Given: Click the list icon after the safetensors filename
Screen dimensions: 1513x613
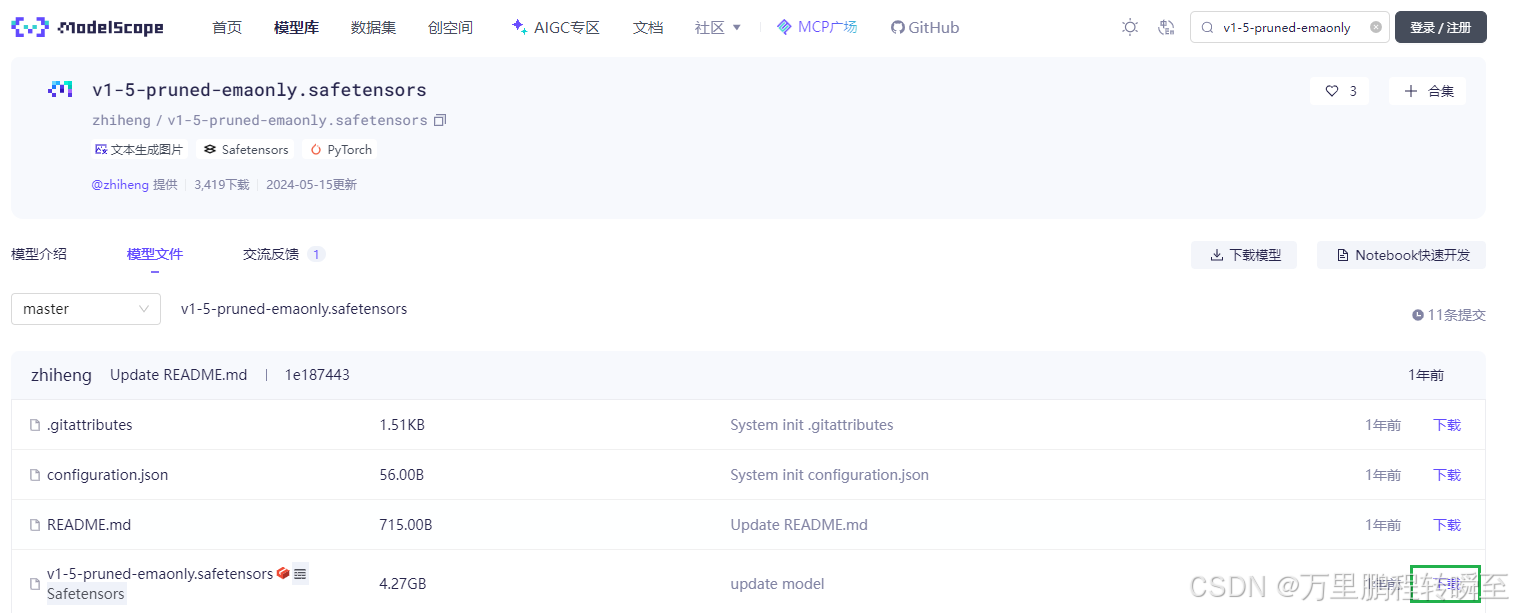Looking at the screenshot, I should pos(300,574).
